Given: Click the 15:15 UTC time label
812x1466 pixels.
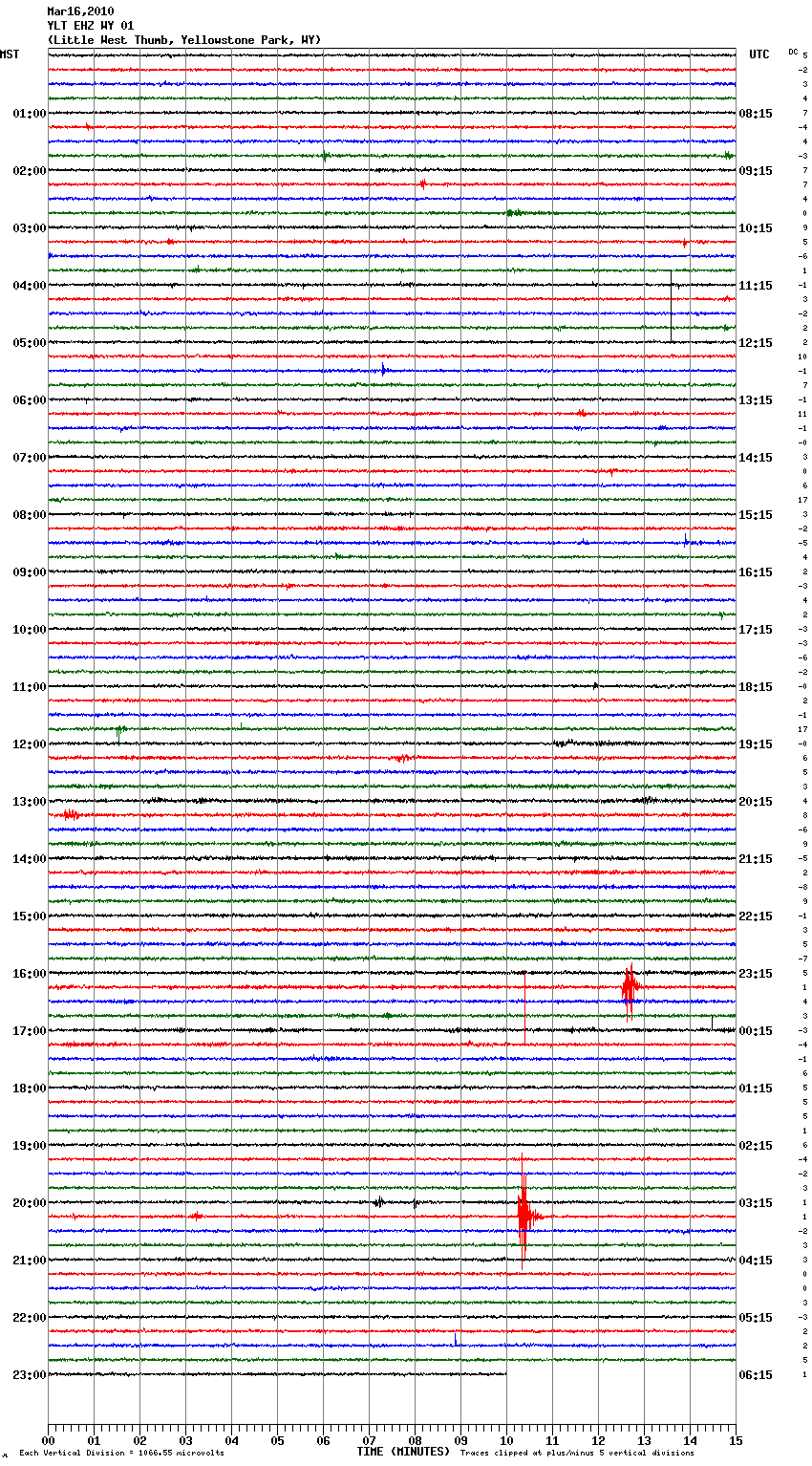Looking at the screenshot, I should pos(756,515).
